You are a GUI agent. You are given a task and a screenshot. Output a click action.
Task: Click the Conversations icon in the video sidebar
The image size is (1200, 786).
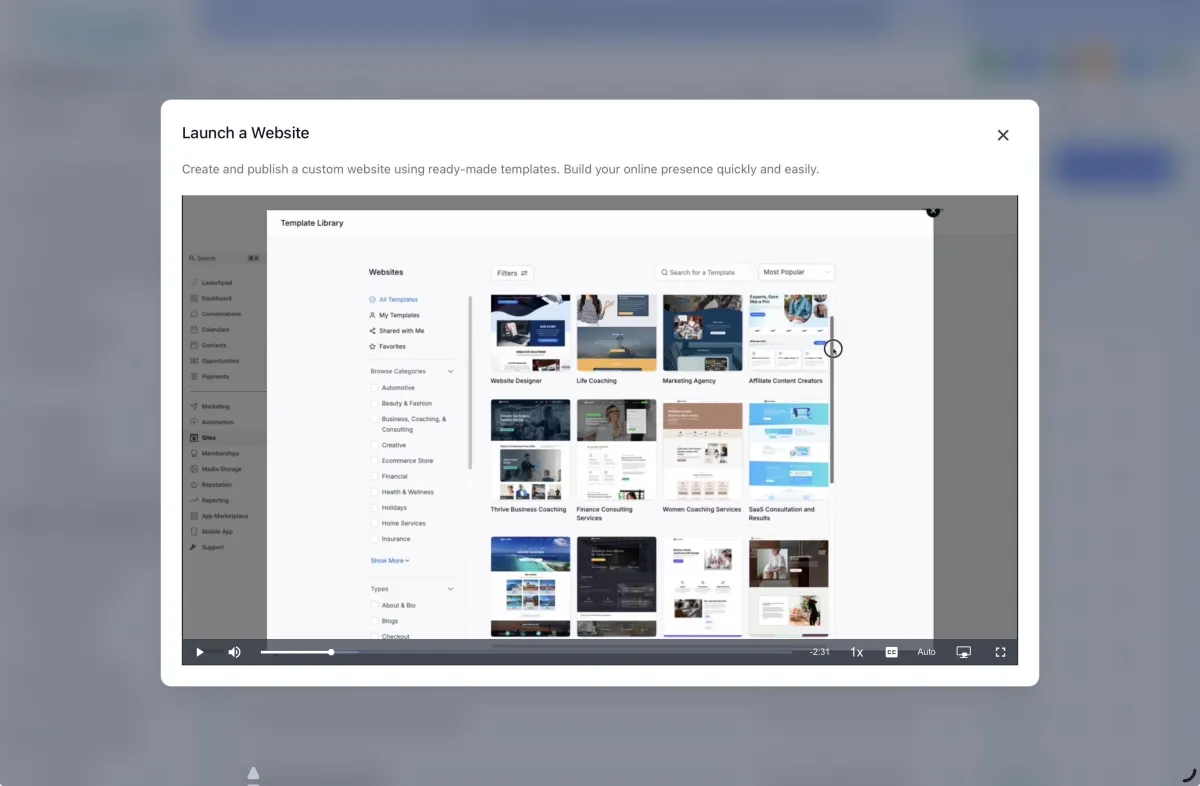coord(193,314)
